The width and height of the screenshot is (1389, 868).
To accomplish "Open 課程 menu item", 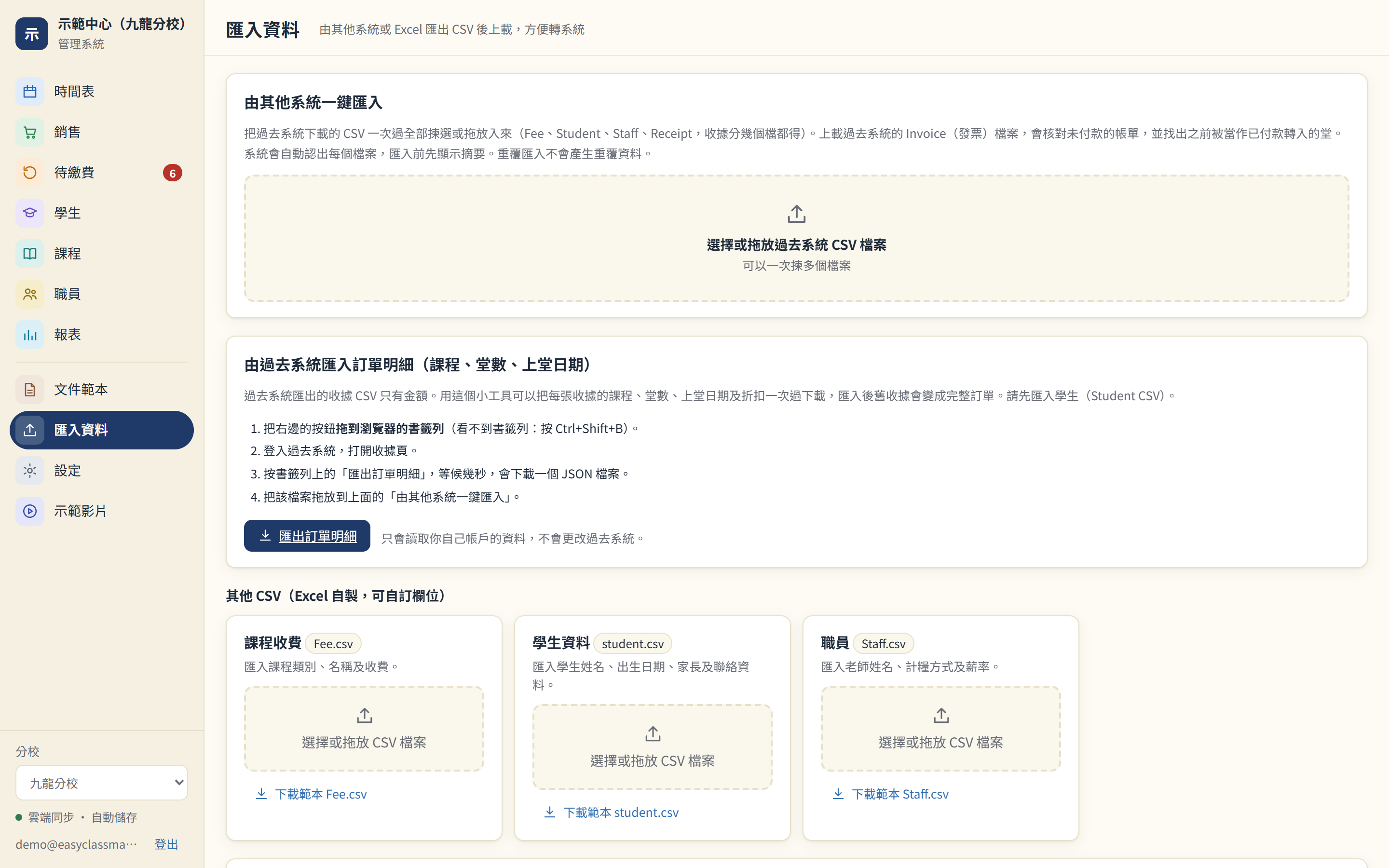I will [102, 254].
